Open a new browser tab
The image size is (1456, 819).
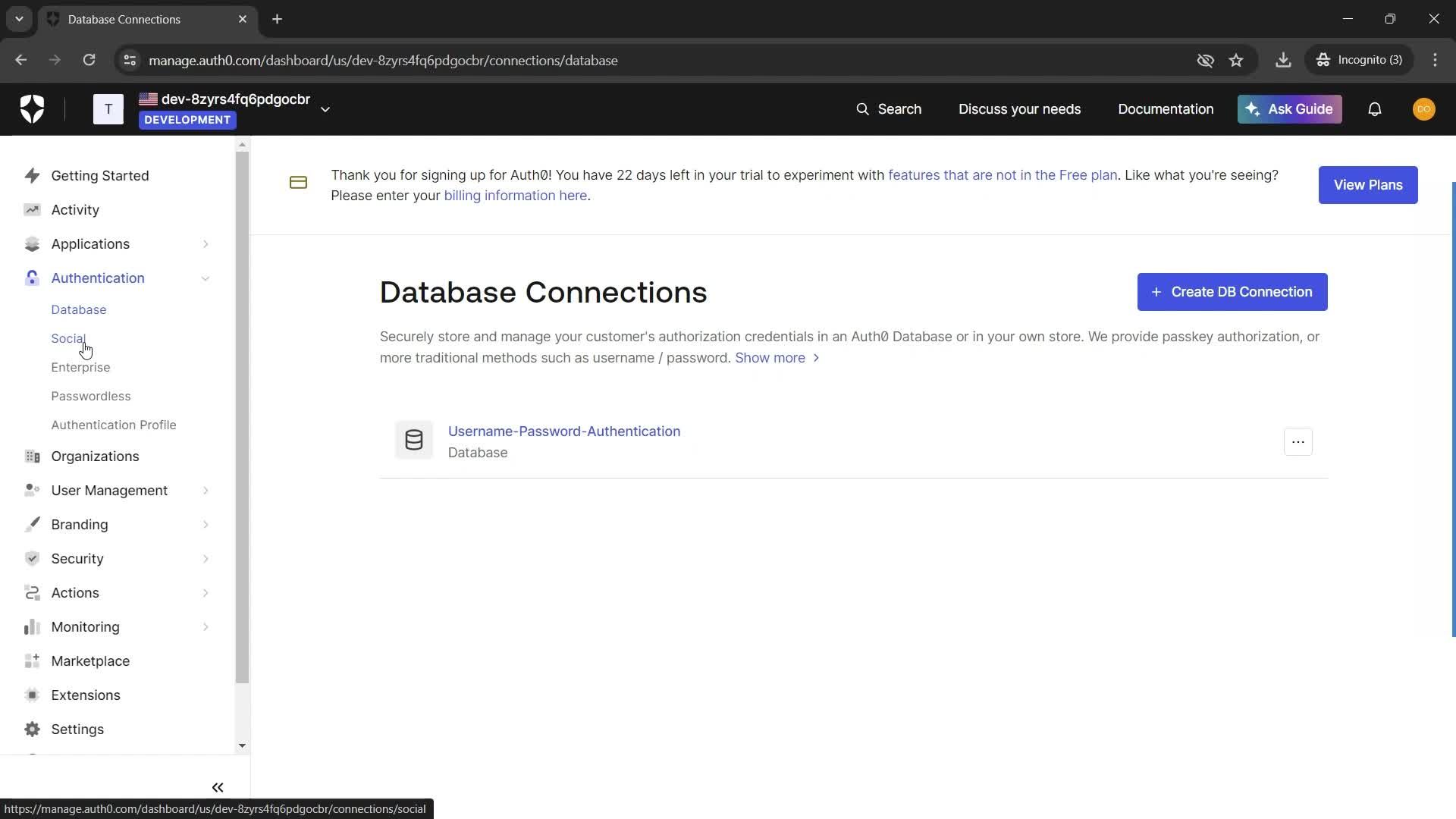(277, 19)
